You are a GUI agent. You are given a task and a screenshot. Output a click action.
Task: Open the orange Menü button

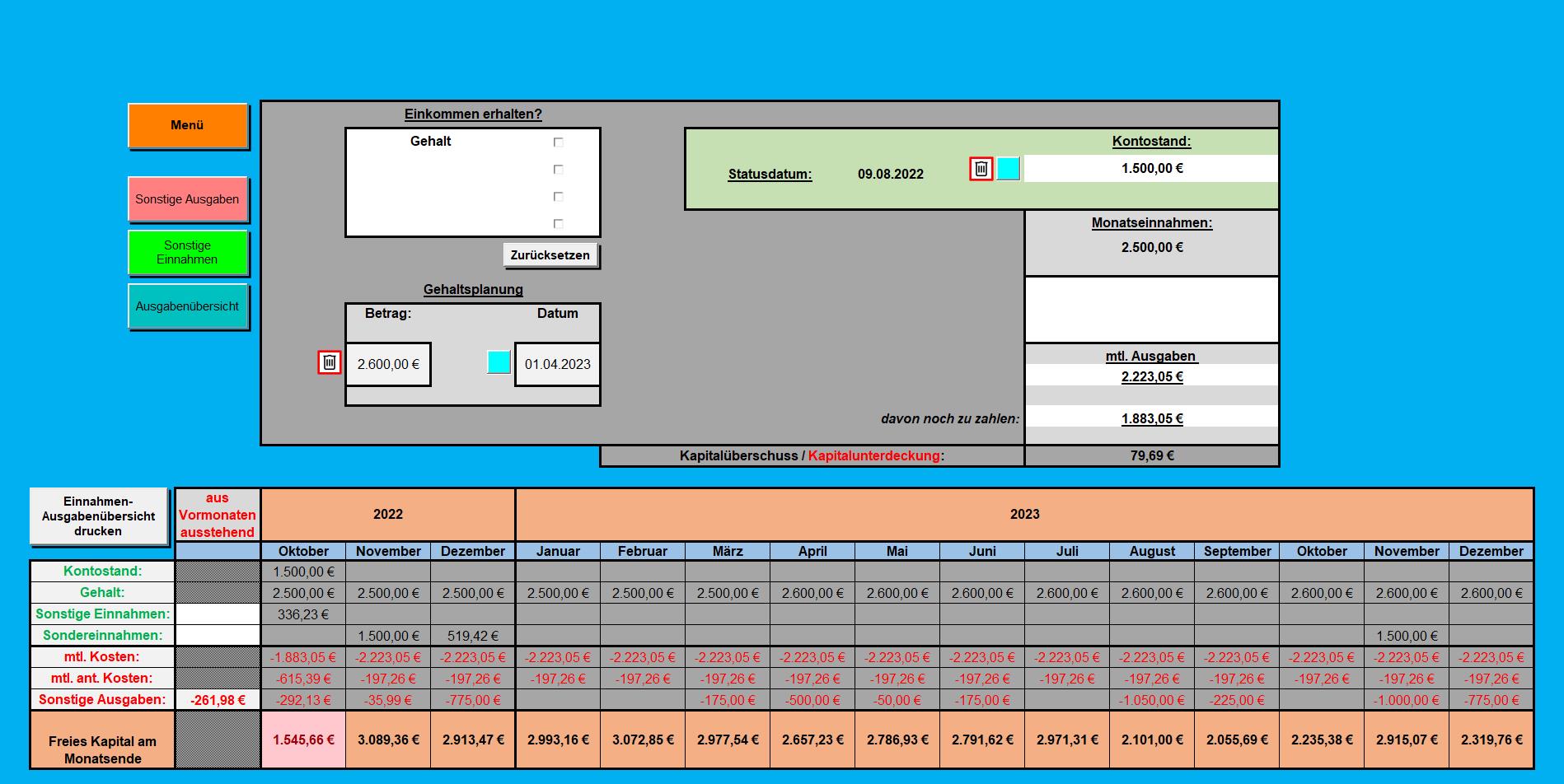[188, 125]
